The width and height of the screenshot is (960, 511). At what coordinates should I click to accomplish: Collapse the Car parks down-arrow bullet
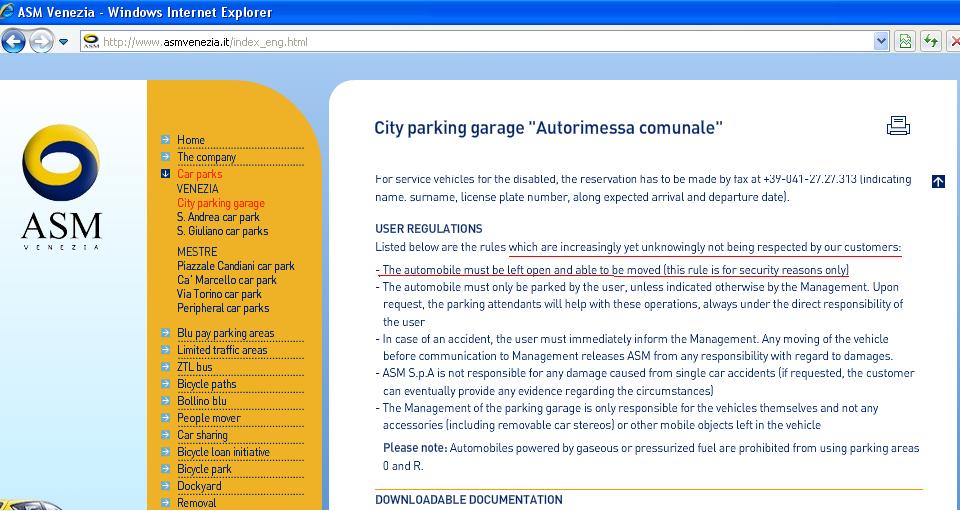165,174
